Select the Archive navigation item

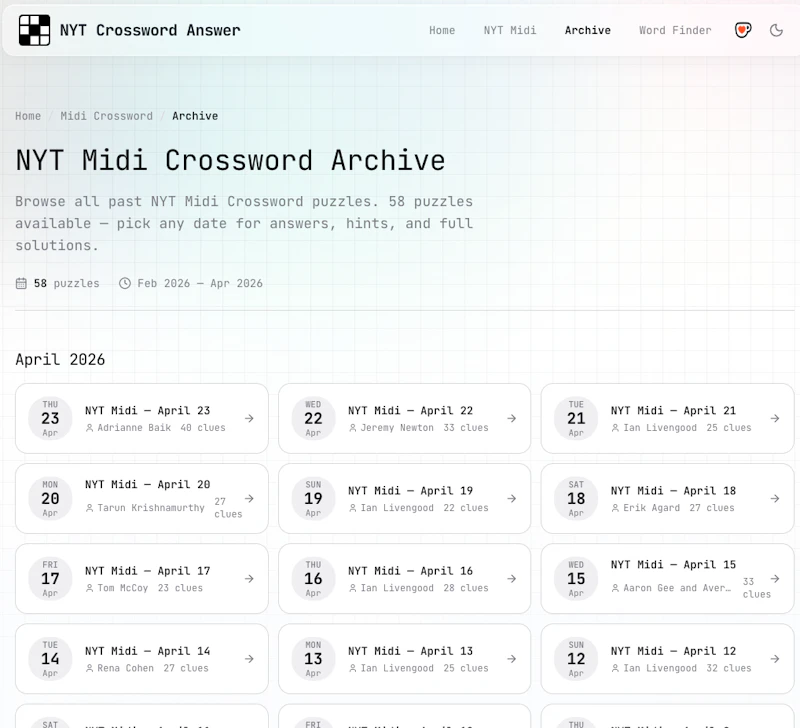click(588, 30)
